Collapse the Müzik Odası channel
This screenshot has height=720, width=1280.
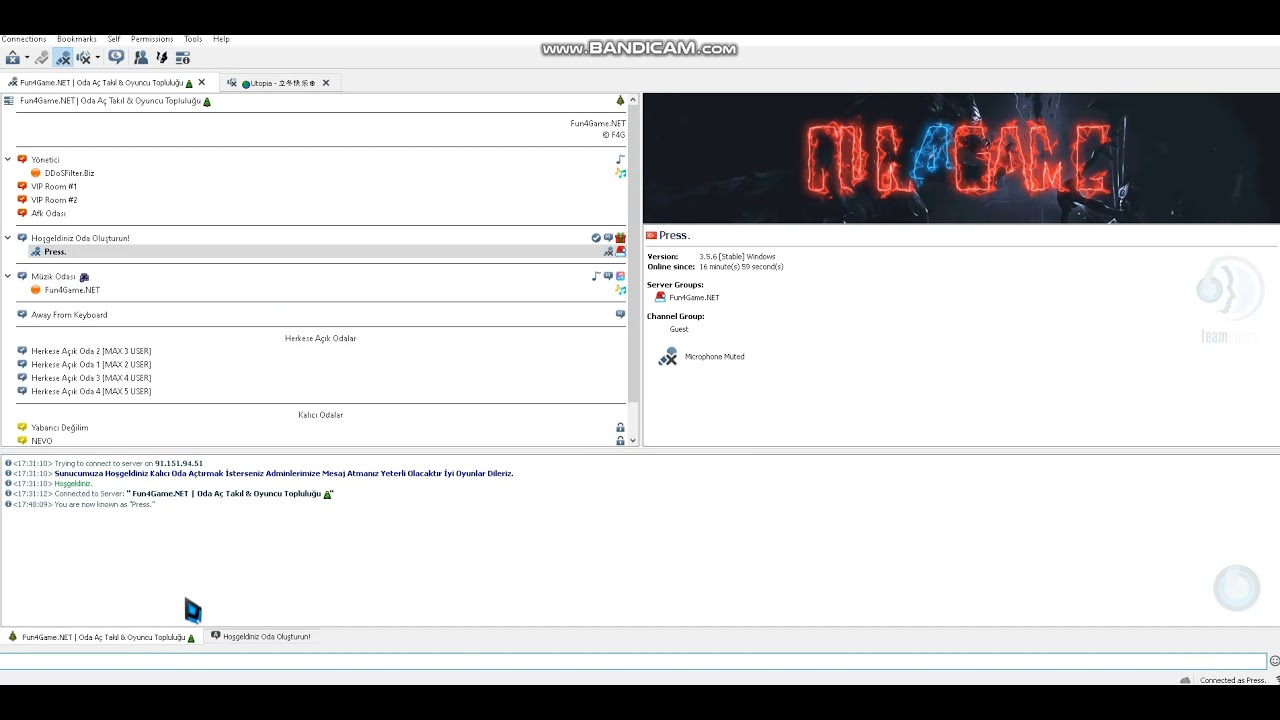click(x=8, y=276)
